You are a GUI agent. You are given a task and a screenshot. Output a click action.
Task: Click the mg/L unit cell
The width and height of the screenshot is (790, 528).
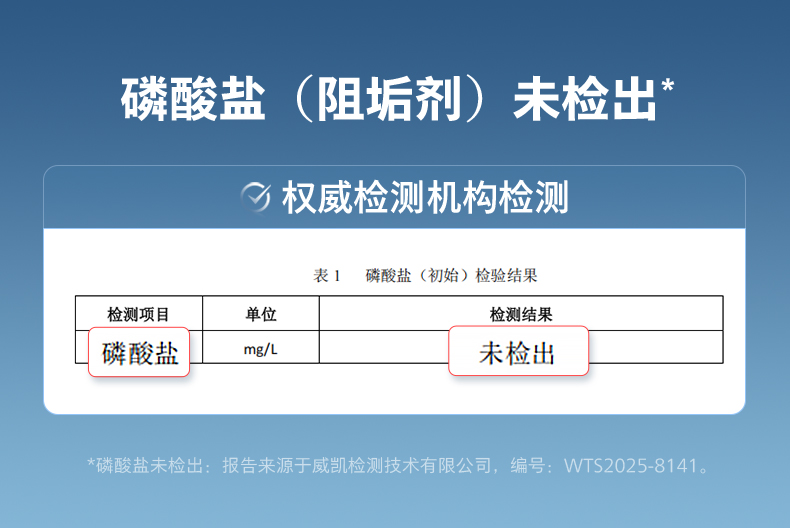click(x=260, y=349)
